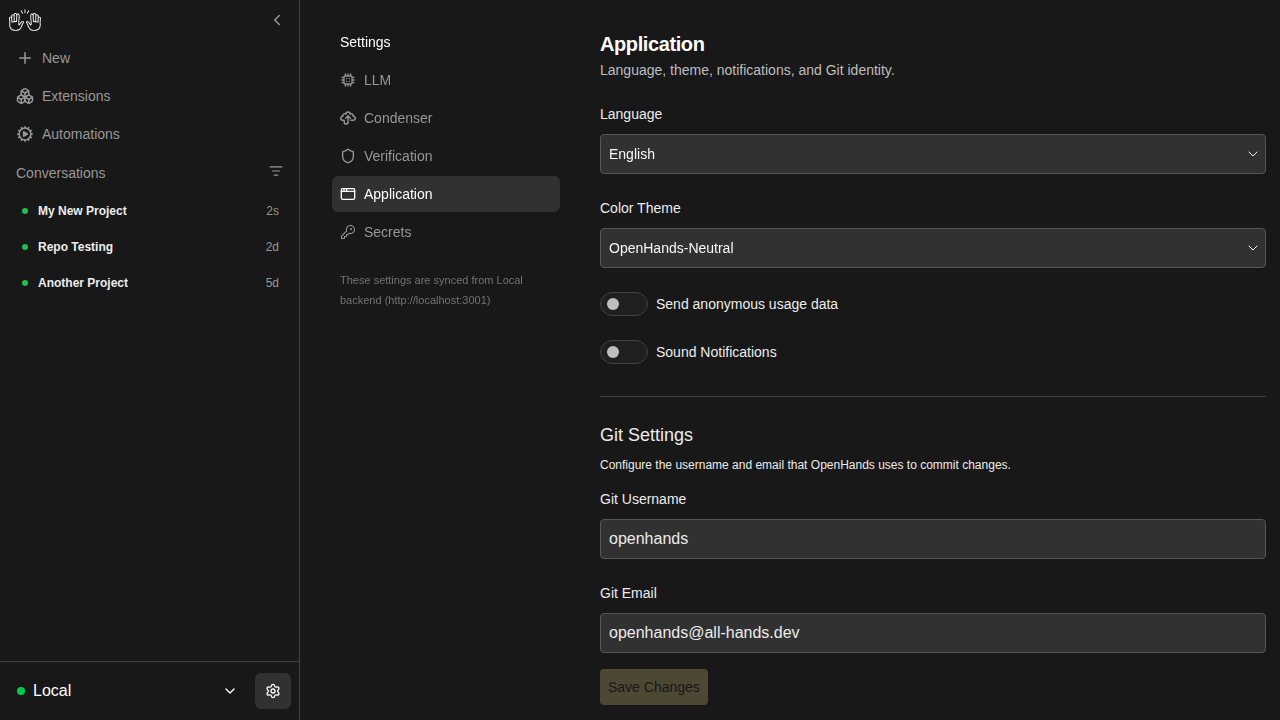This screenshot has width=1280, height=720.
Task: Click the 2s timestamp of My New Project
Action: (272, 211)
